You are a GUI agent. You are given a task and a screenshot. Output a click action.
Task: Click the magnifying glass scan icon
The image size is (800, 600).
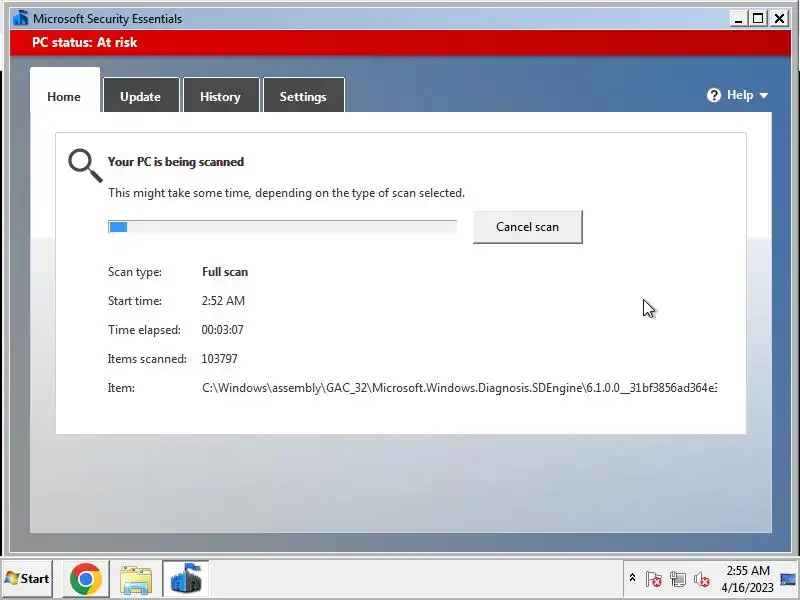pyautogui.click(x=85, y=165)
